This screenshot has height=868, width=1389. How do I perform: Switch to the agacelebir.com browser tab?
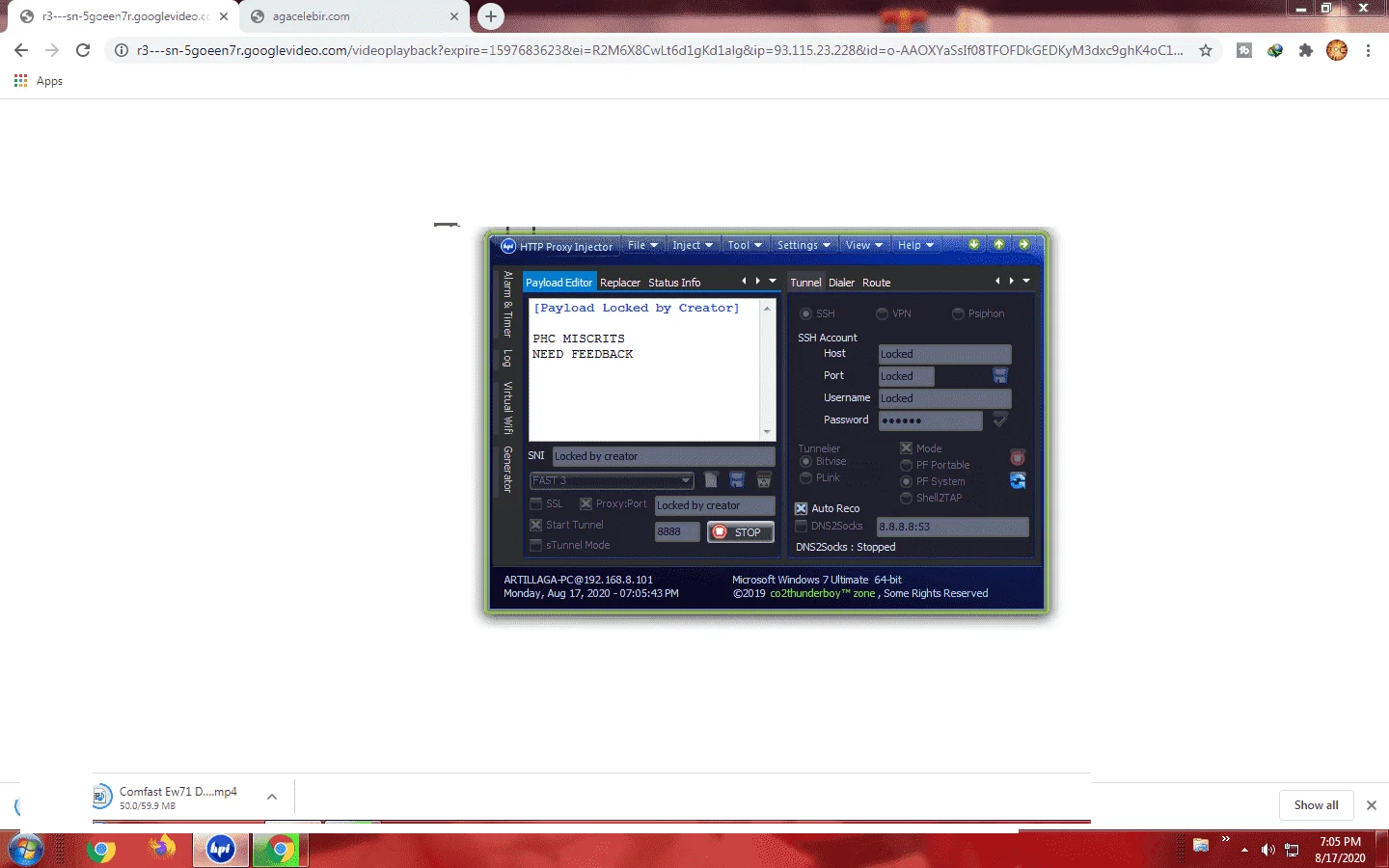(354, 16)
